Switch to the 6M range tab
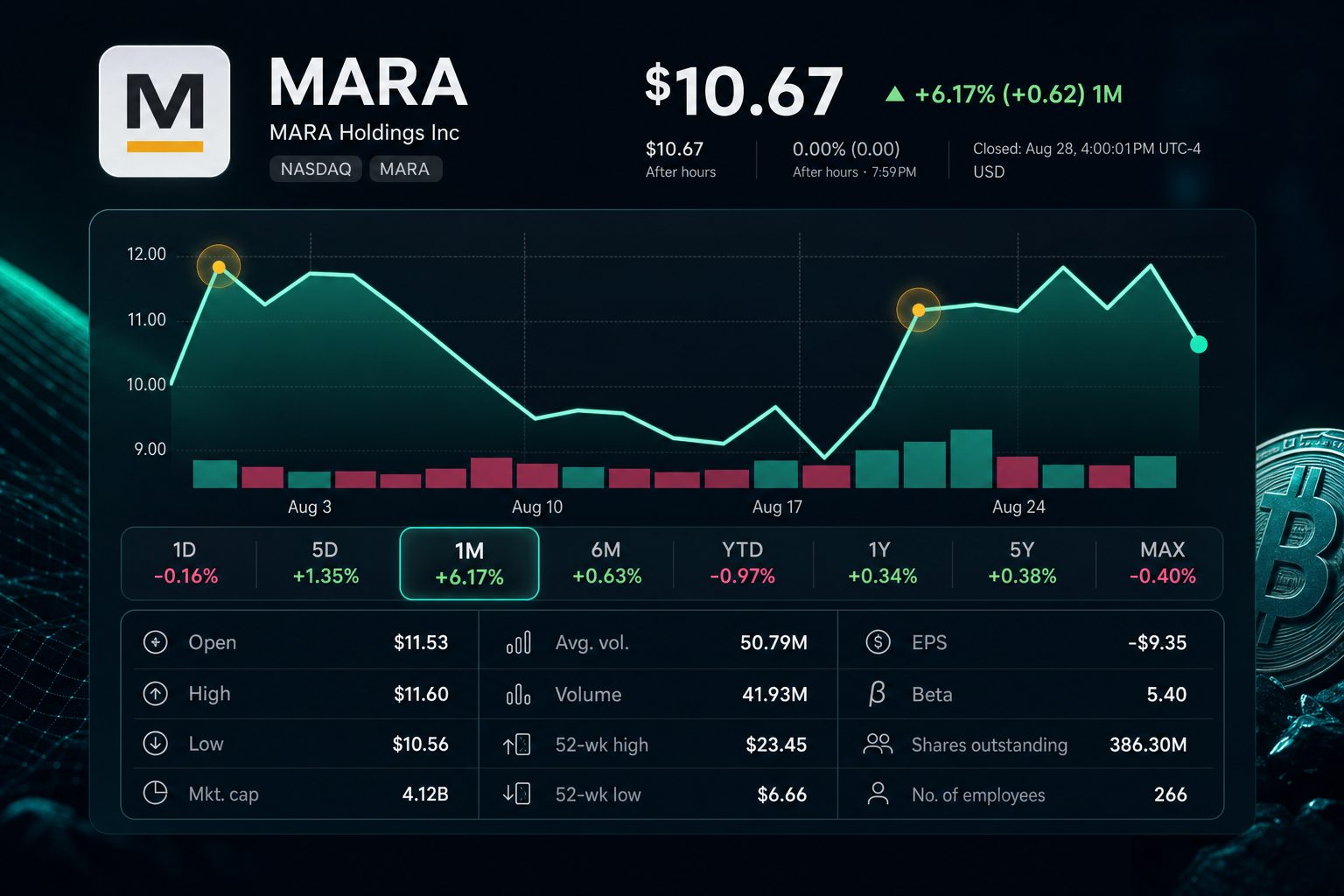 pyautogui.click(x=606, y=563)
